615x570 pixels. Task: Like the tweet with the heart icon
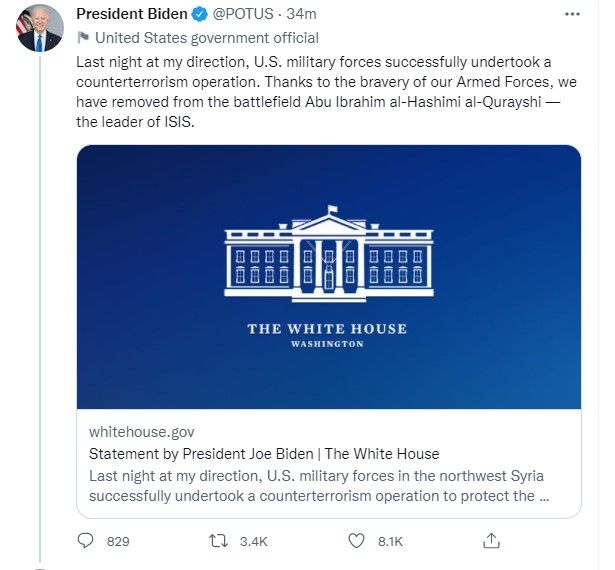[x=356, y=541]
